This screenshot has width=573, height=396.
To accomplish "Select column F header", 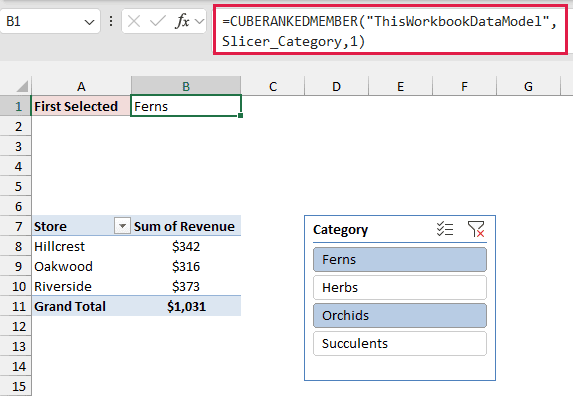I will coord(464,87).
